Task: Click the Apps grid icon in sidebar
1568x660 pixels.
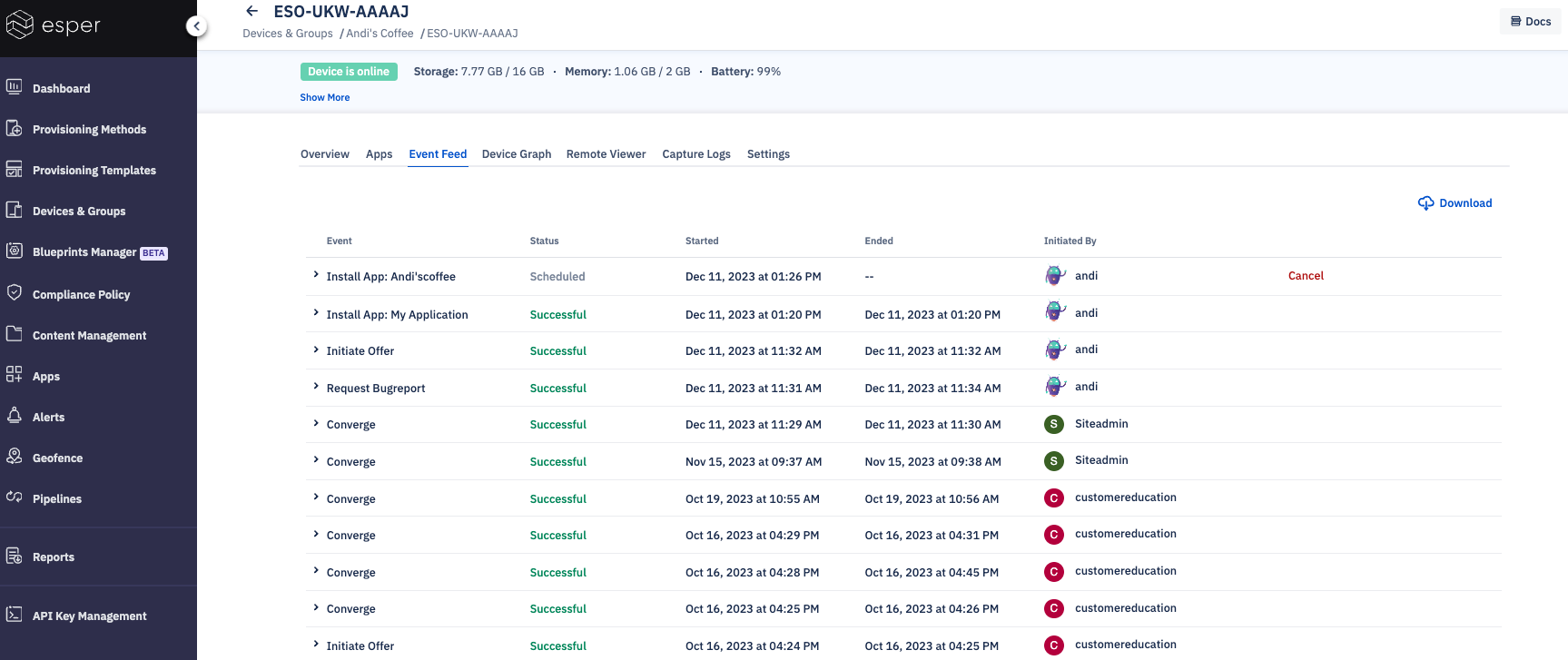Action: click(x=15, y=374)
